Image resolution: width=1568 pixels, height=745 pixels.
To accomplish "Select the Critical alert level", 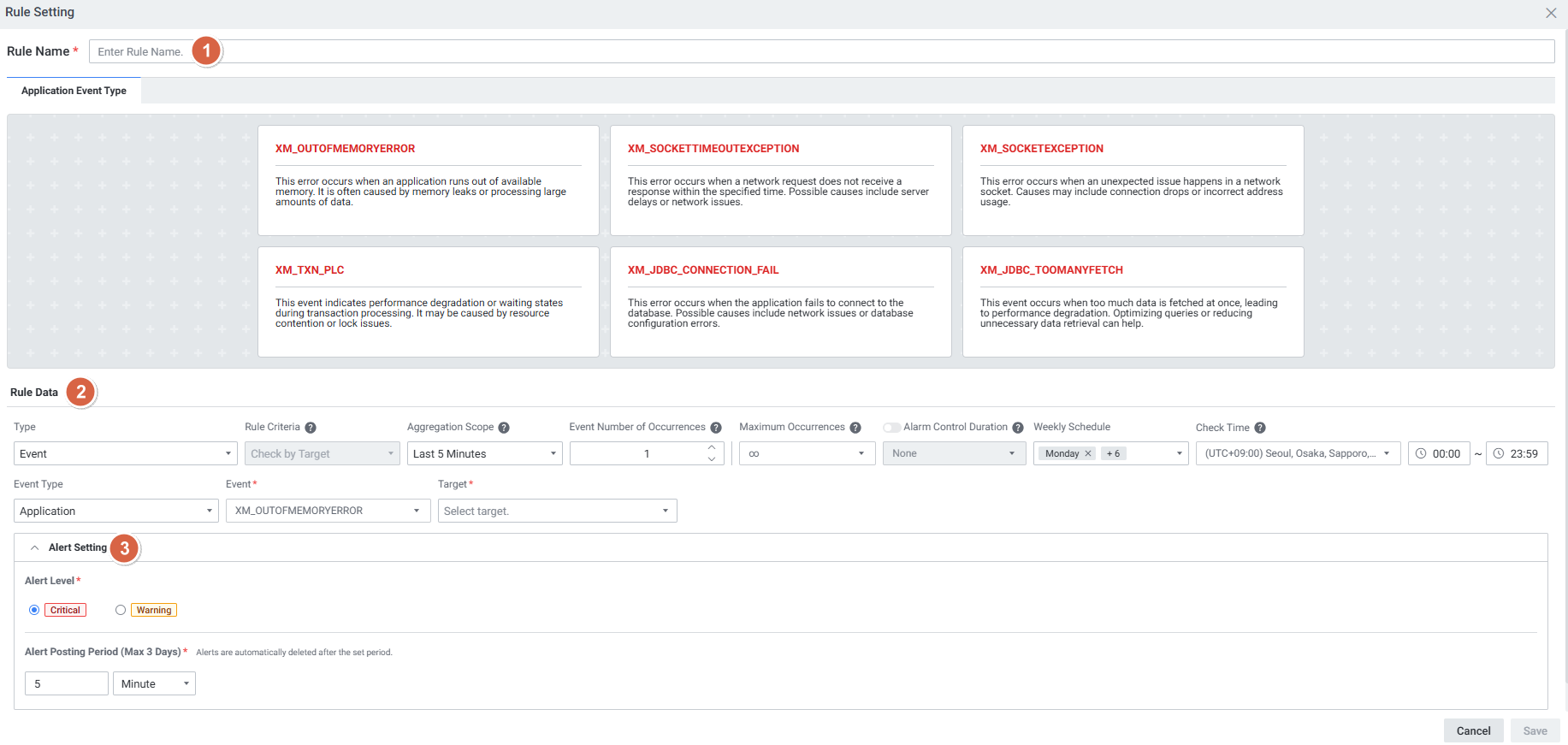I will coord(34,610).
